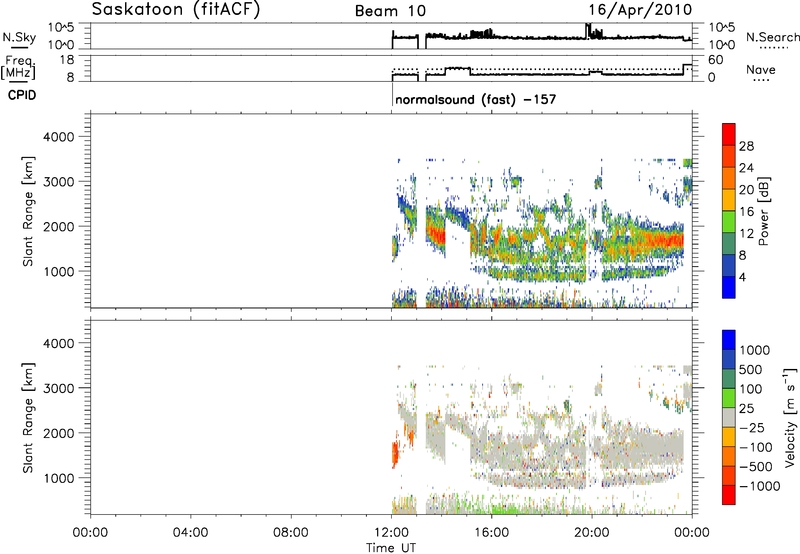The image size is (800, 554).
Task: Click the 16 tick on power colorbar
Action: coord(746,212)
